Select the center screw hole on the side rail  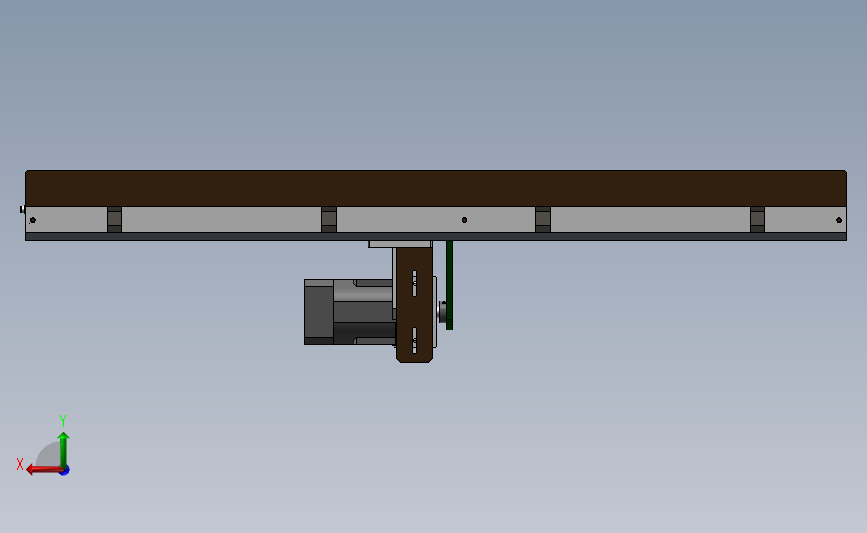[464, 220]
